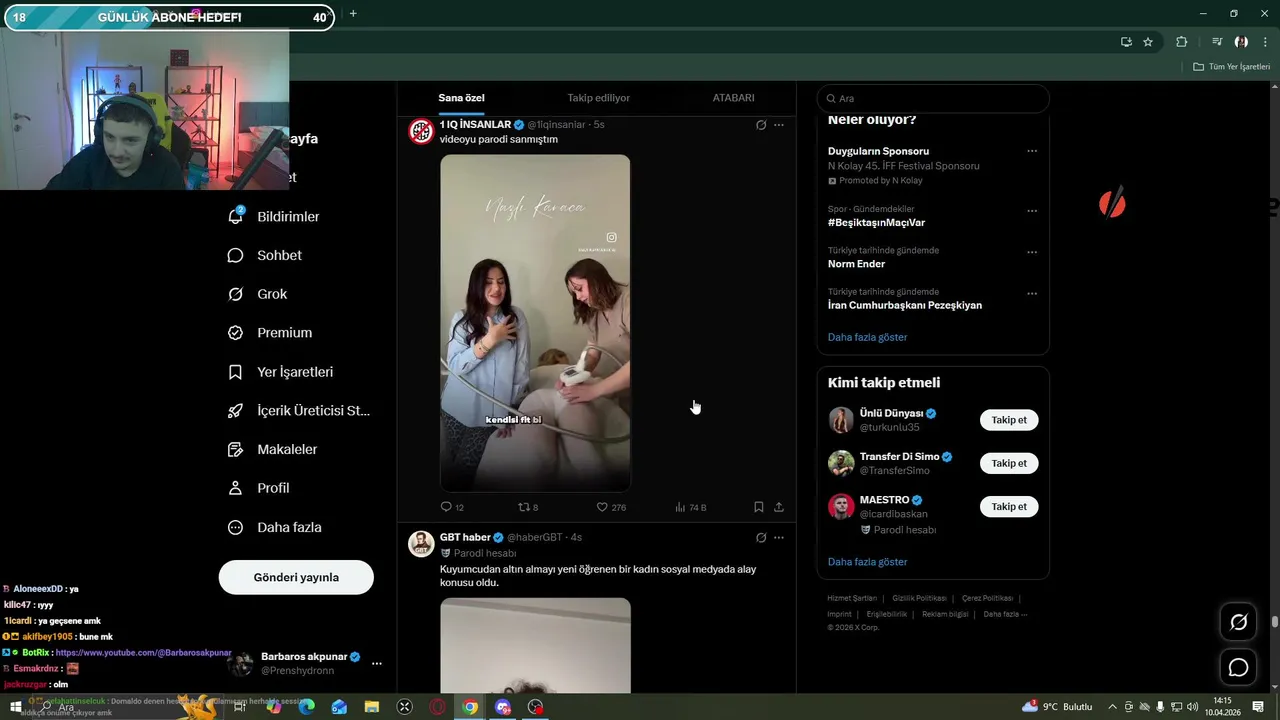Open Gizlilik Politikası footer link
The width and height of the screenshot is (1280, 720).
[x=919, y=598]
